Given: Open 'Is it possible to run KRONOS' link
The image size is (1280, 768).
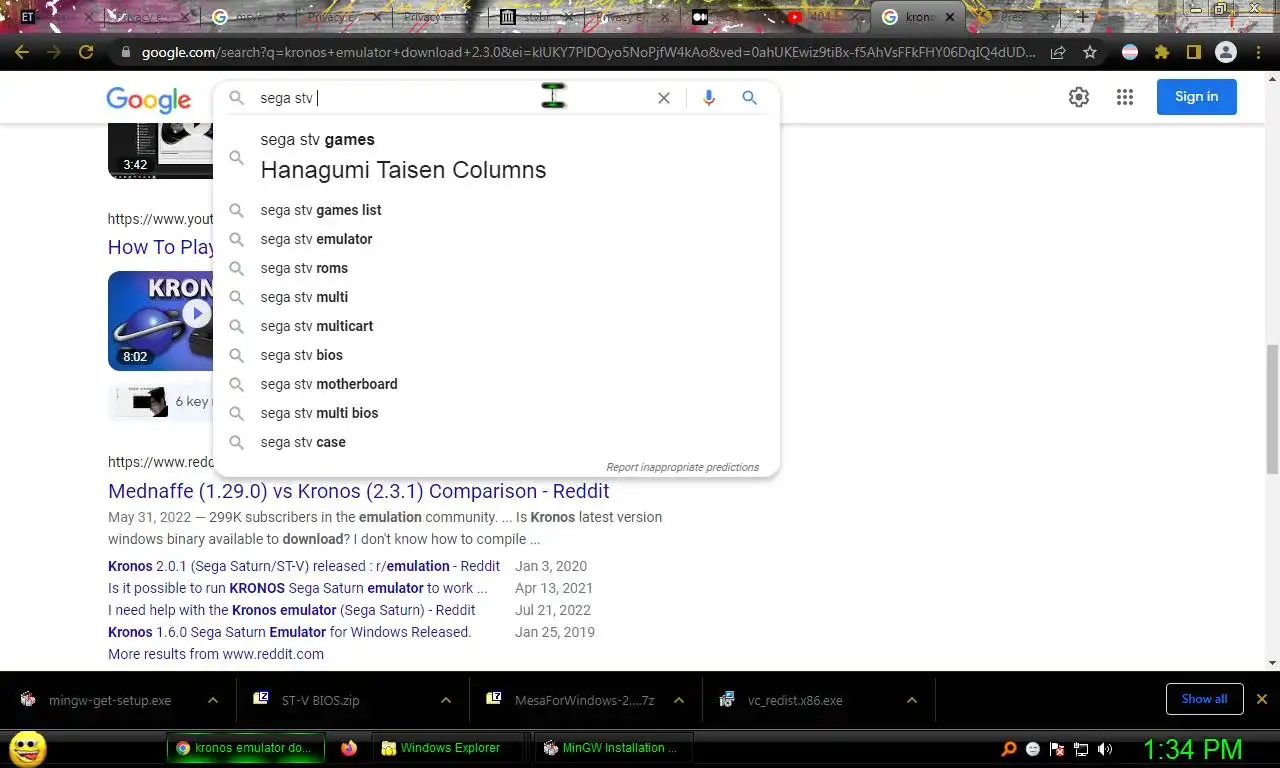Looking at the screenshot, I should (298, 588).
